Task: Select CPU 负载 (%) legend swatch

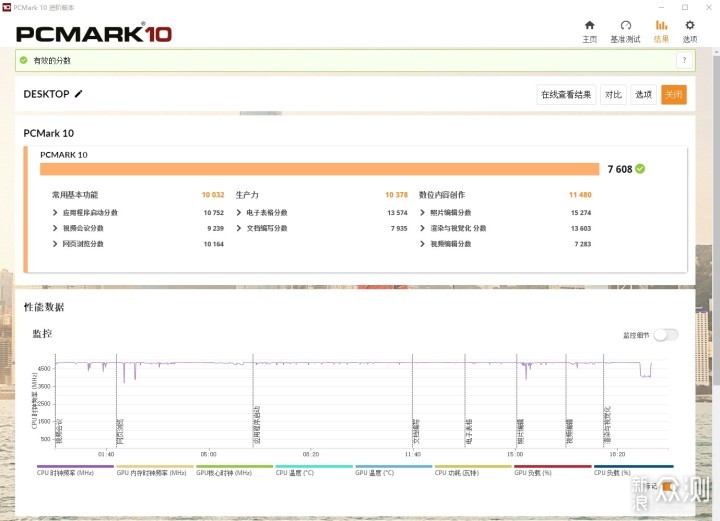Action: (x=633, y=466)
